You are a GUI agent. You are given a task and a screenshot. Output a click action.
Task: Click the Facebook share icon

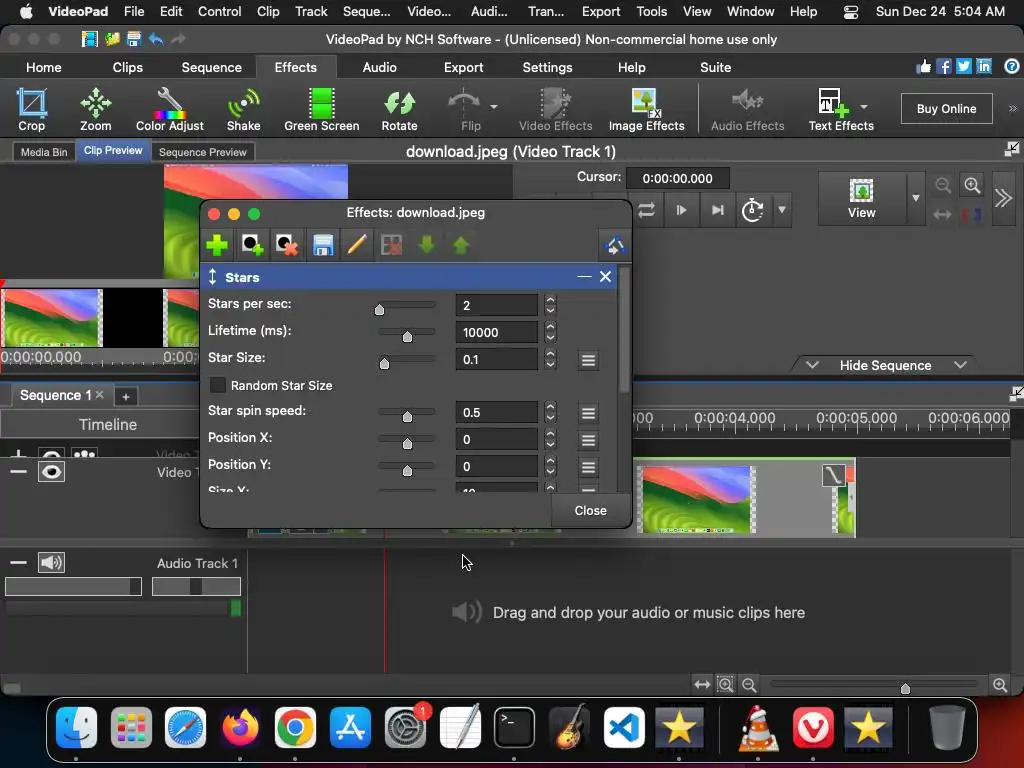point(944,67)
